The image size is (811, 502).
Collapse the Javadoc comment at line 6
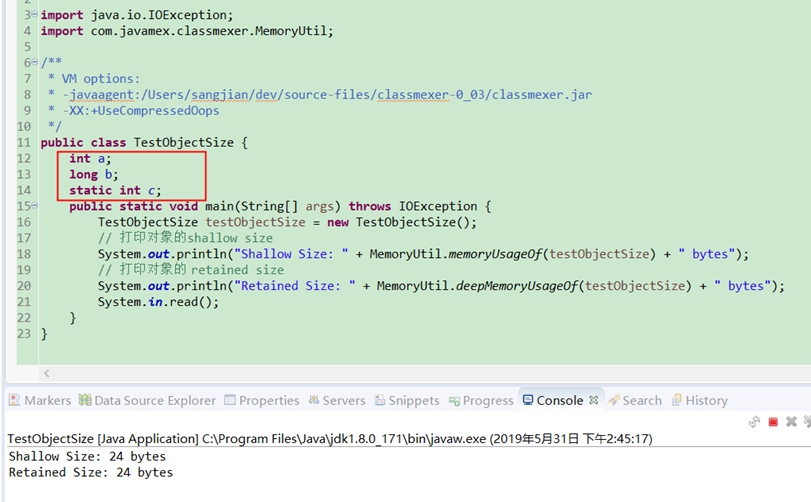click(33, 63)
